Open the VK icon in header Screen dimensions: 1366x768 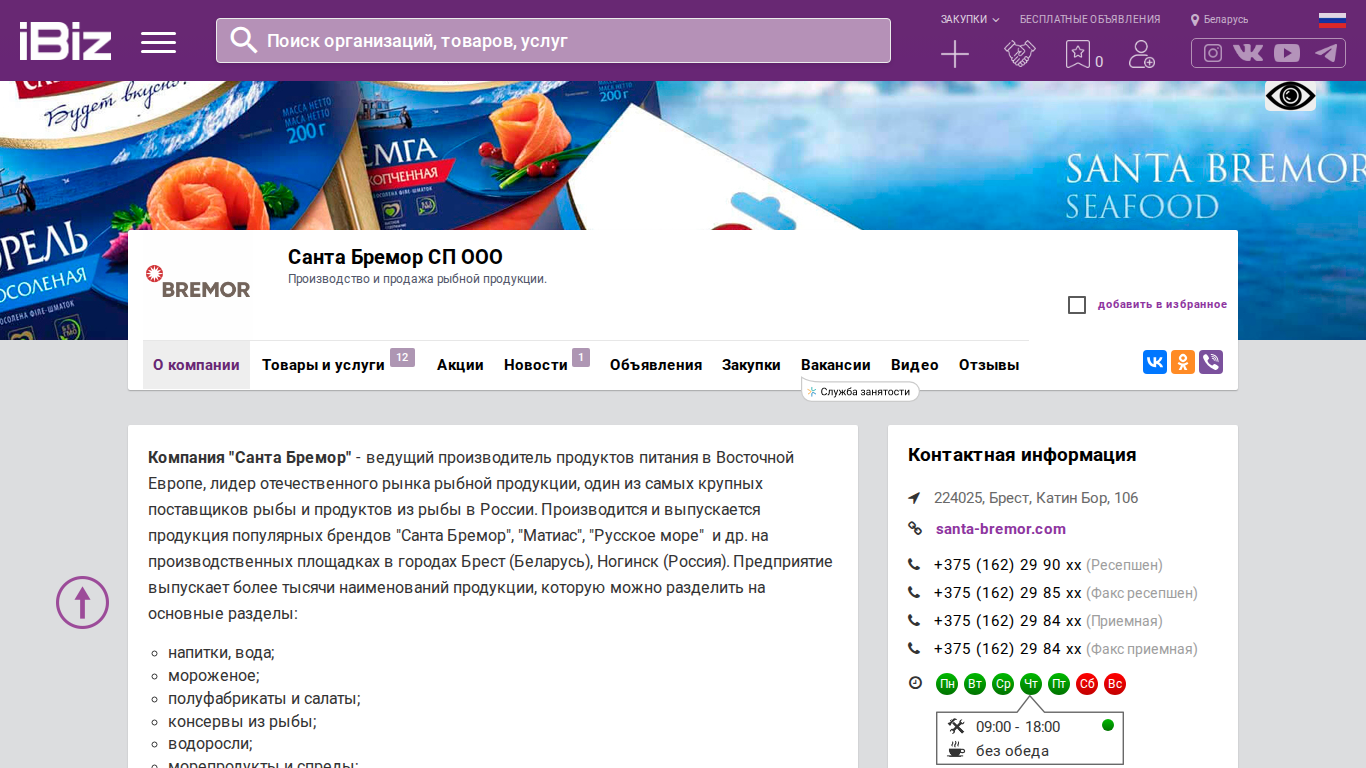coord(1248,53)
